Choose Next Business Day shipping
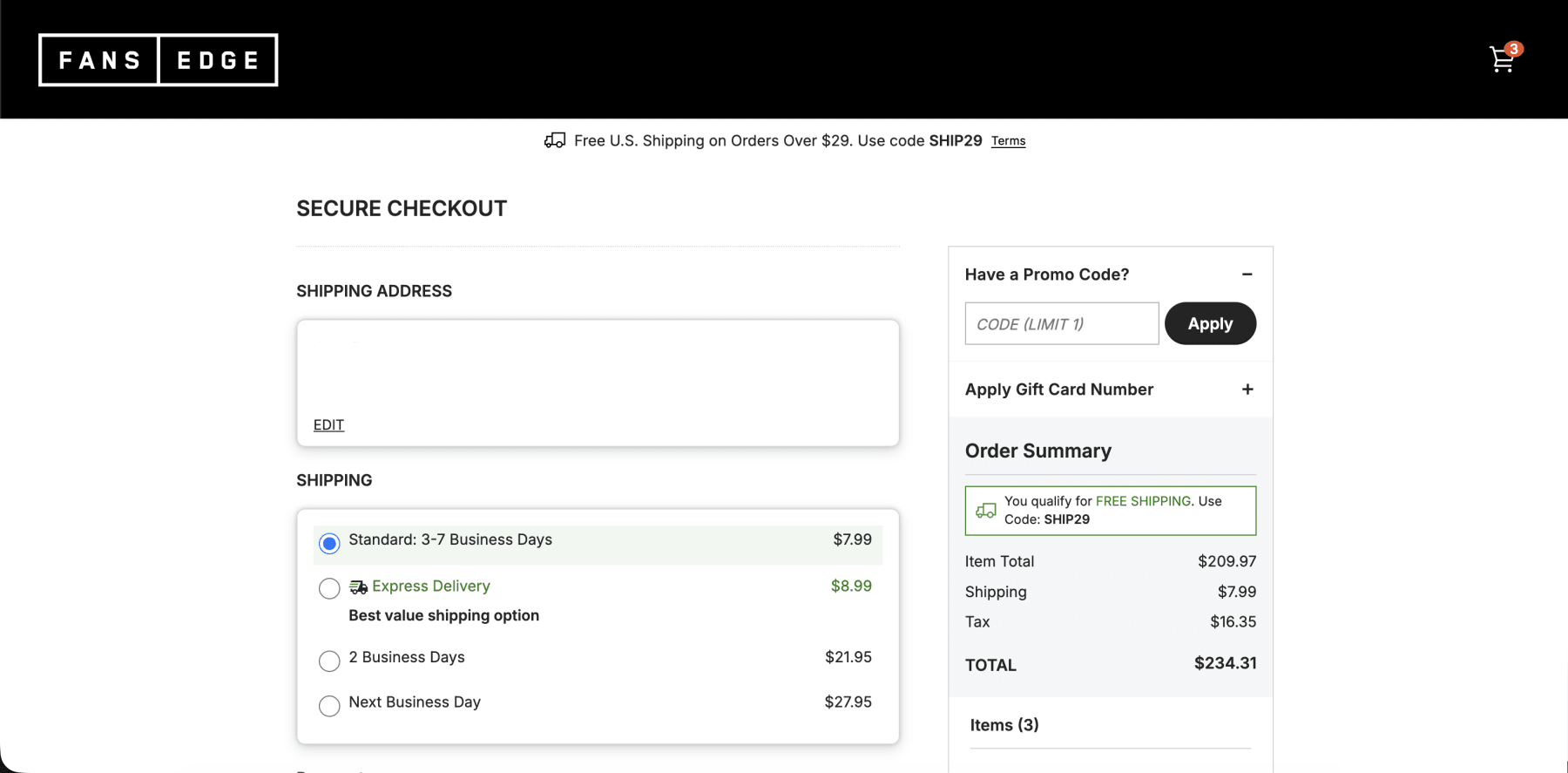The height and width of the screenshot is (773, 1568). pos(329,705)
